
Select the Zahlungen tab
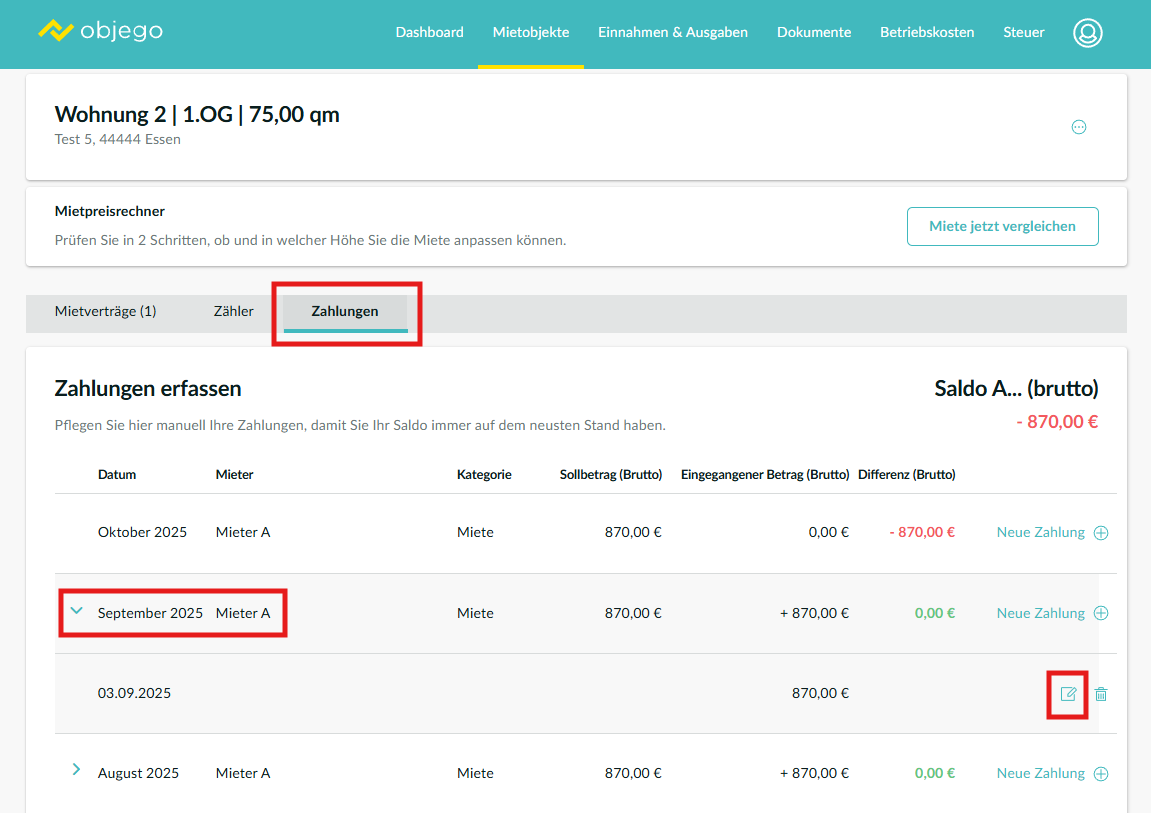[345, 311]
